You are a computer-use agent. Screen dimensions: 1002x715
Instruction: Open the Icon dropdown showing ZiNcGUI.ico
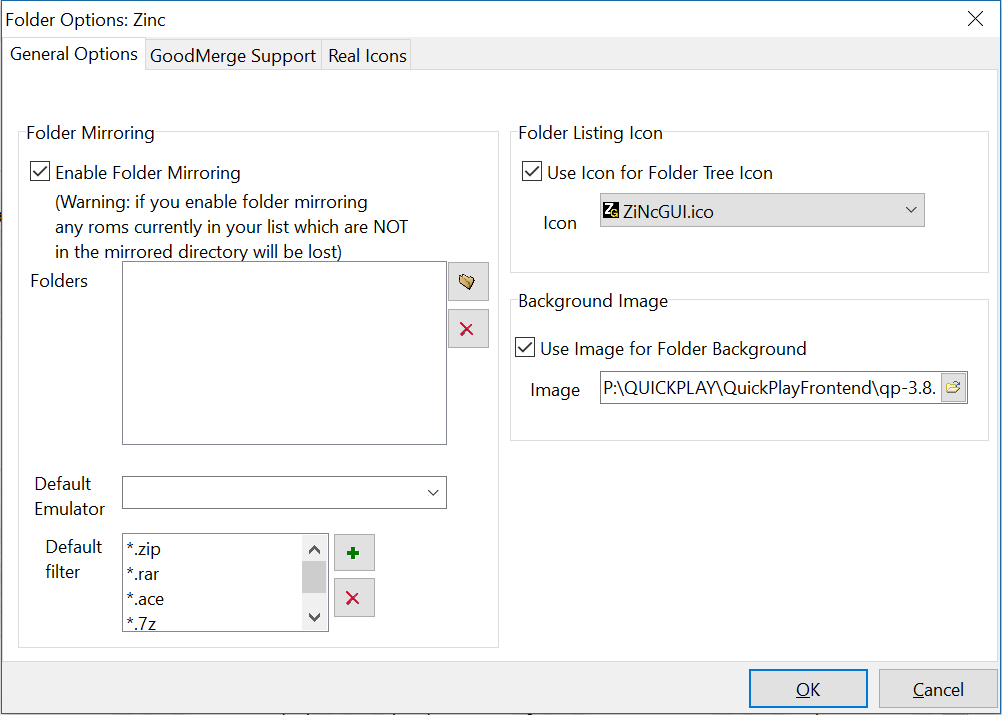(762, 210)
